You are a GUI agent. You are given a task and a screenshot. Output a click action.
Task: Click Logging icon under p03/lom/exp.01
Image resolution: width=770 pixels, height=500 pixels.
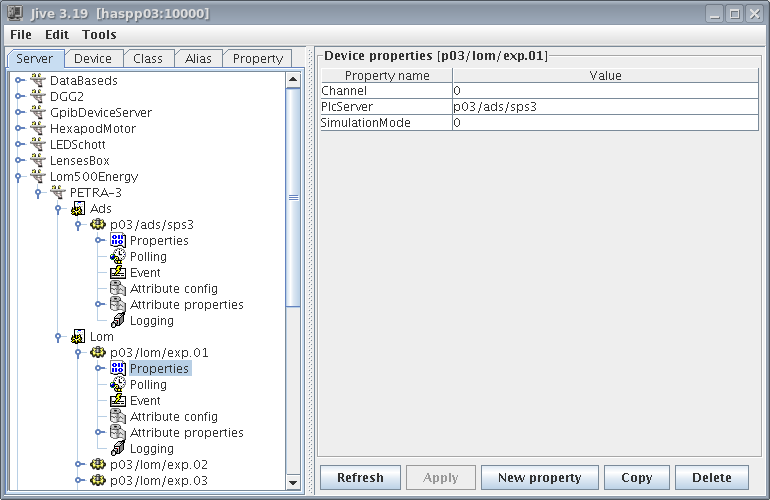point(118,448)
